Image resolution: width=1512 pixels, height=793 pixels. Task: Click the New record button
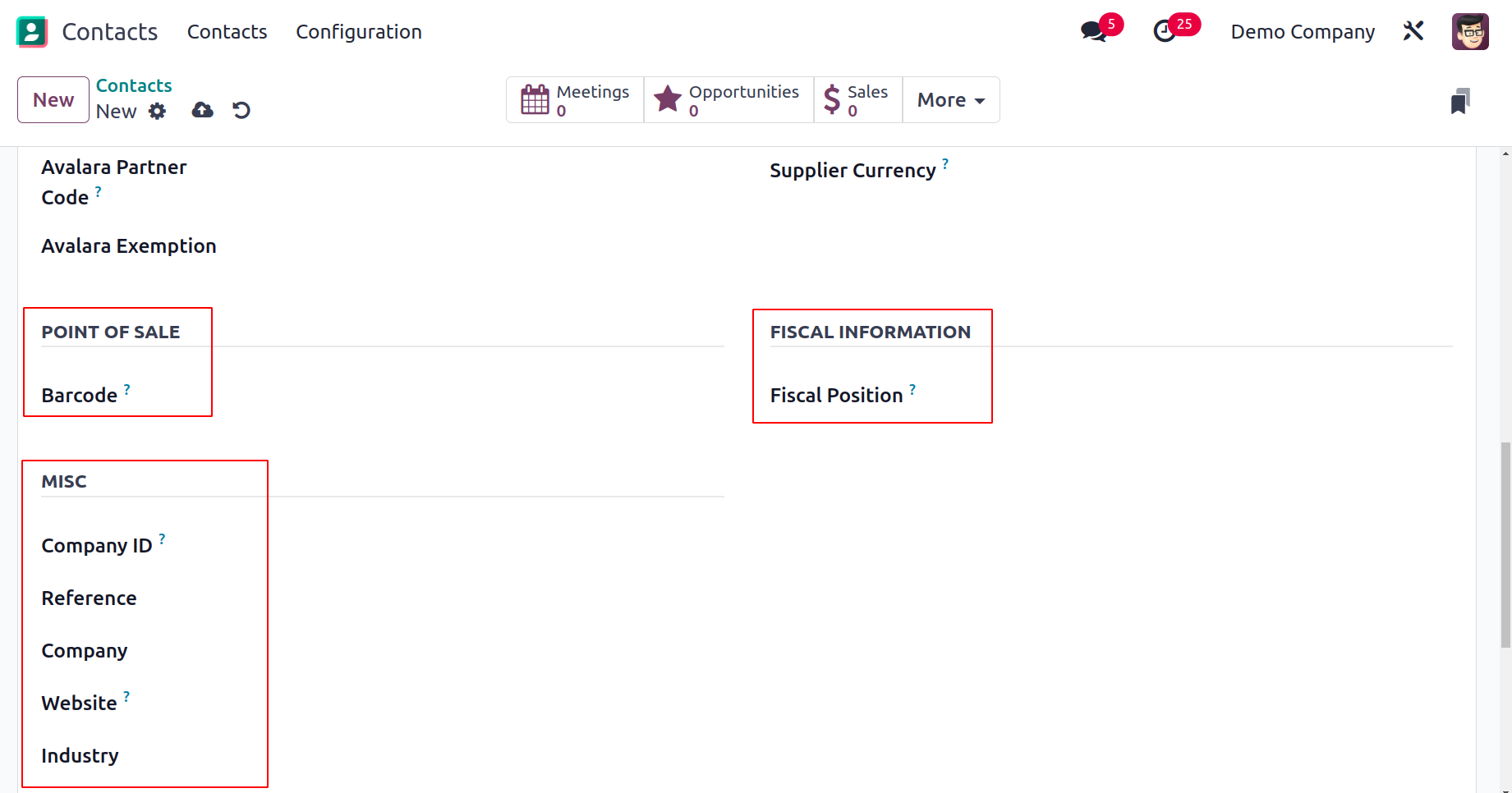(x=53, y=100)
